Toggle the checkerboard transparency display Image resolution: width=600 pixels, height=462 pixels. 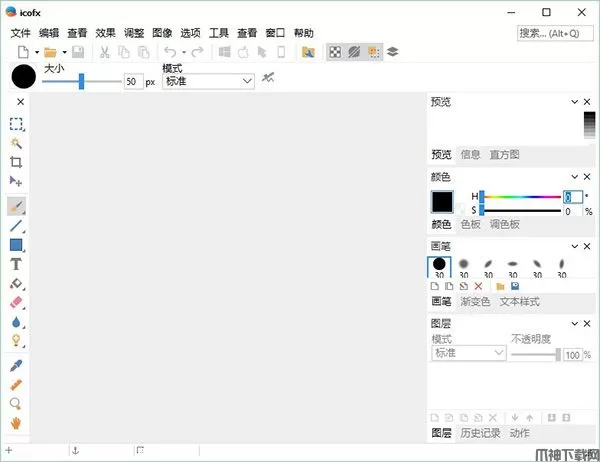click(x=335, y=52)
